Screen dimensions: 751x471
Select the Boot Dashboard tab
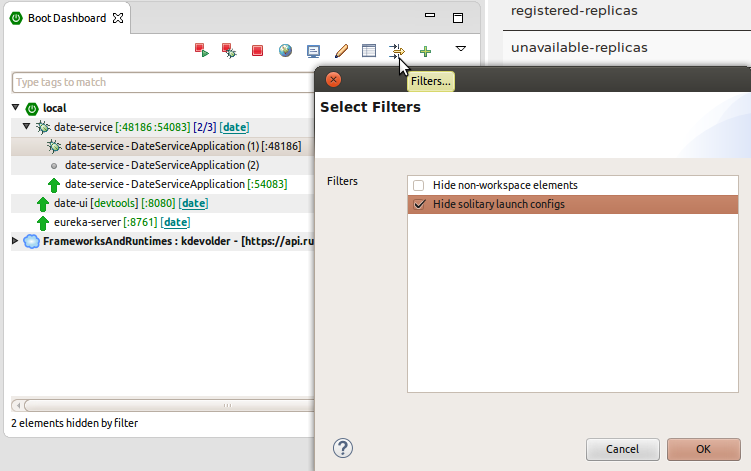[x=66, y=18]
